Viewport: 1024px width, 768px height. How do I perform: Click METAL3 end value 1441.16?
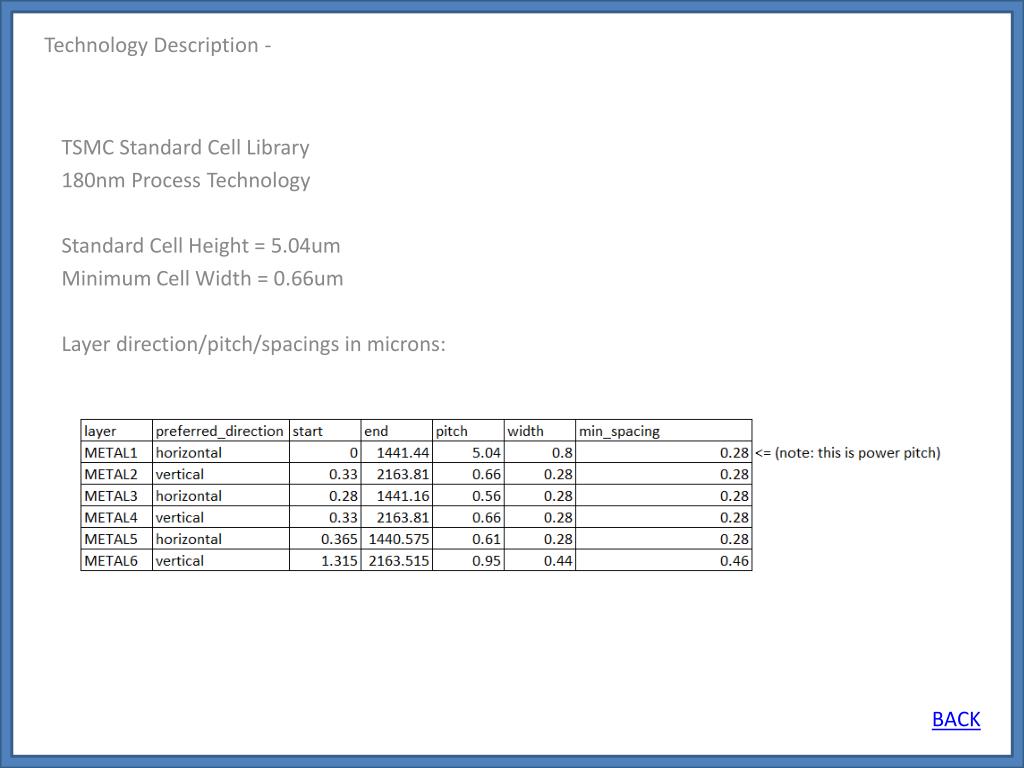396,496
